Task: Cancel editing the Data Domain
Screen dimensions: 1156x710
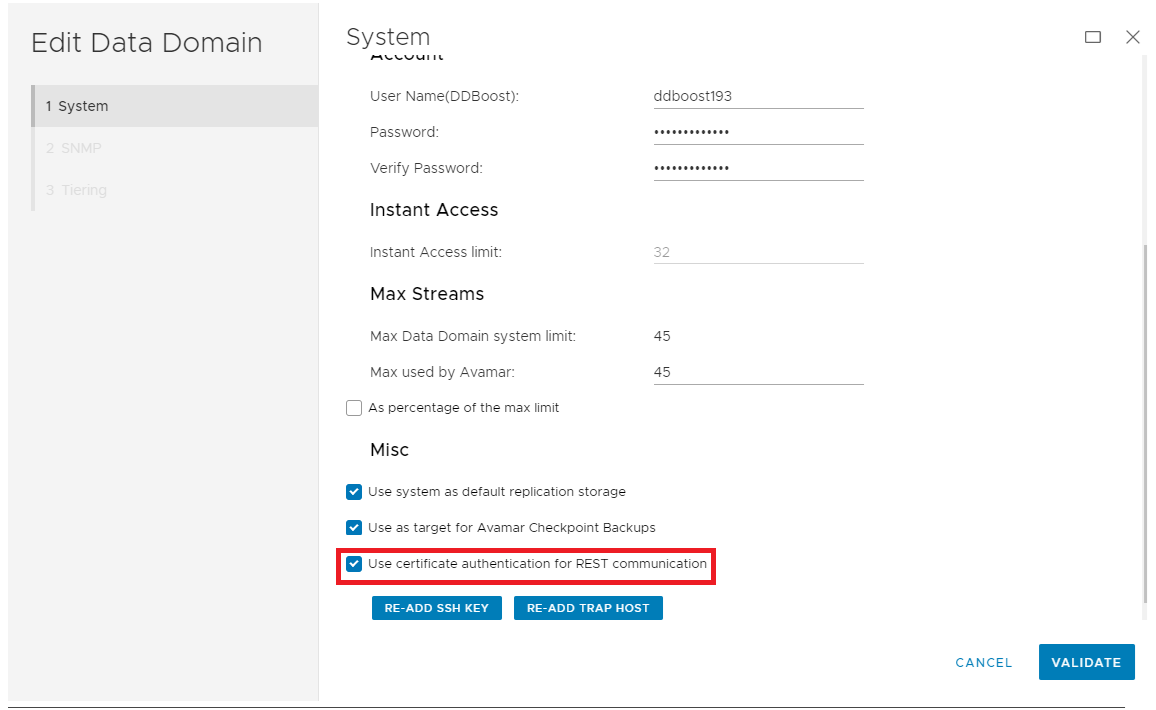Action: 984,662
